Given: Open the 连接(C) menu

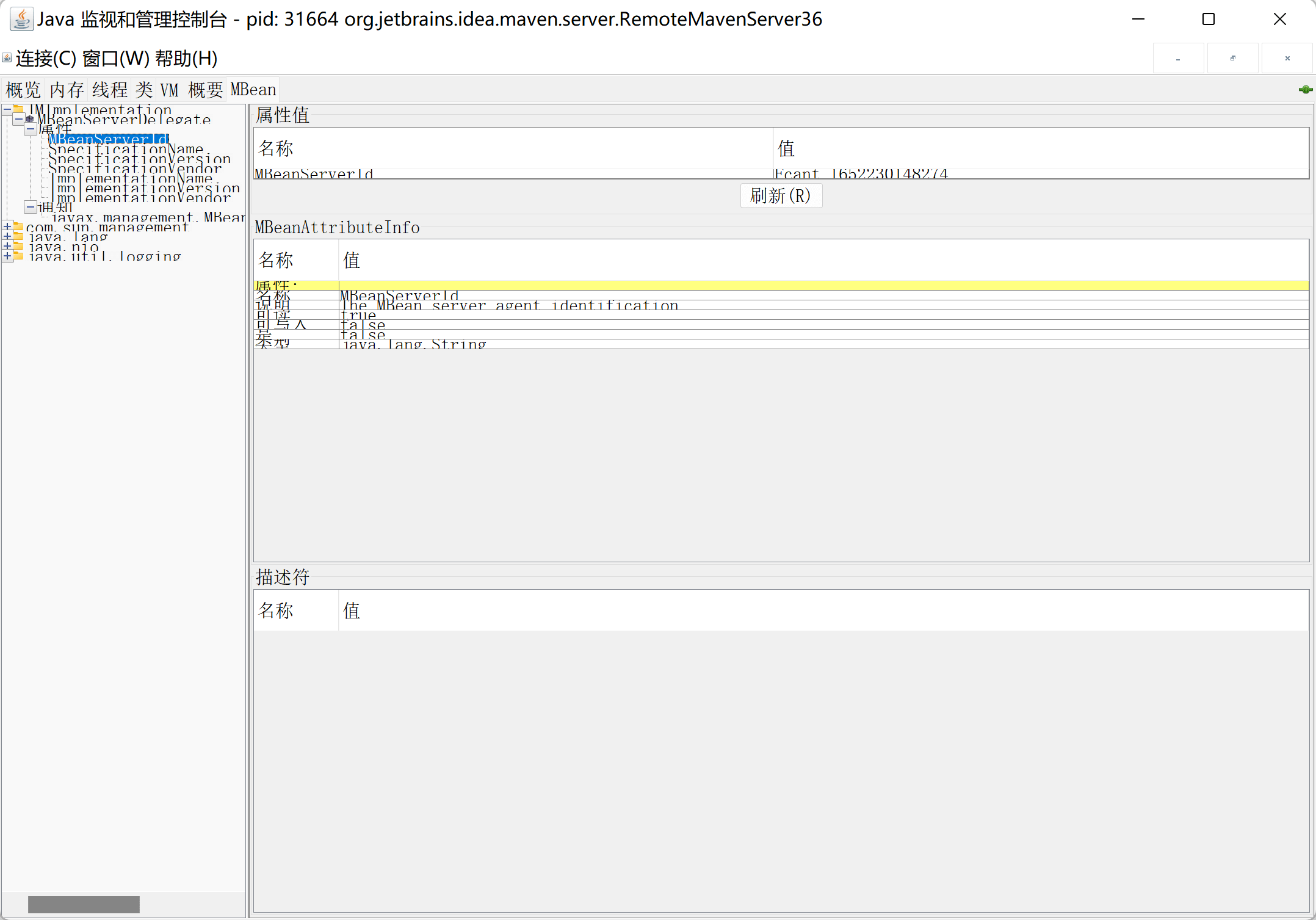Looking at the screenshot, I should point(46,59).
